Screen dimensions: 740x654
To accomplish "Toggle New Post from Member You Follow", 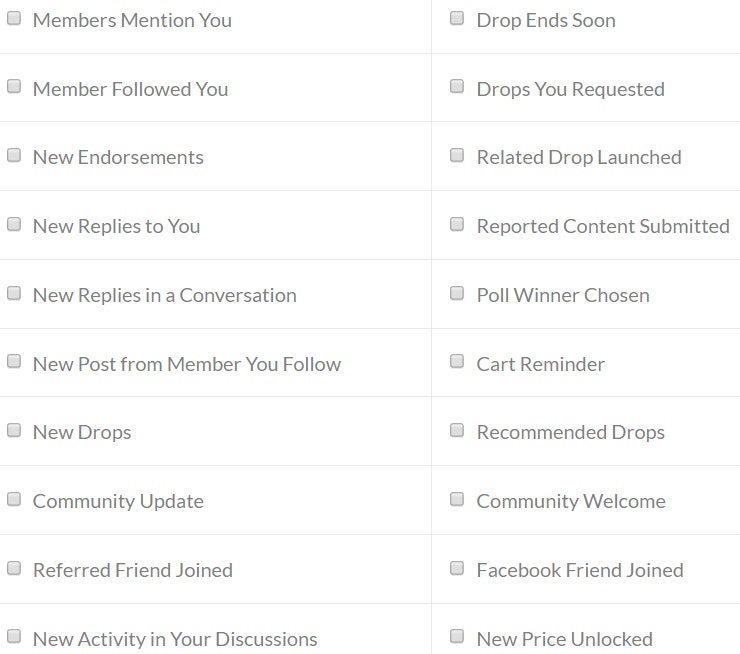I will click(14, 362).
